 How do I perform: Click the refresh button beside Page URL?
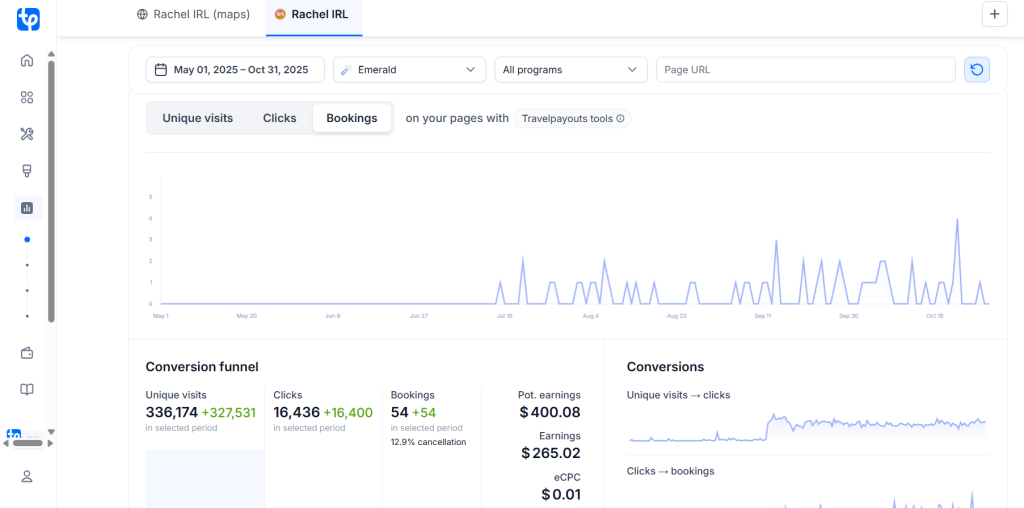(976, 70)
